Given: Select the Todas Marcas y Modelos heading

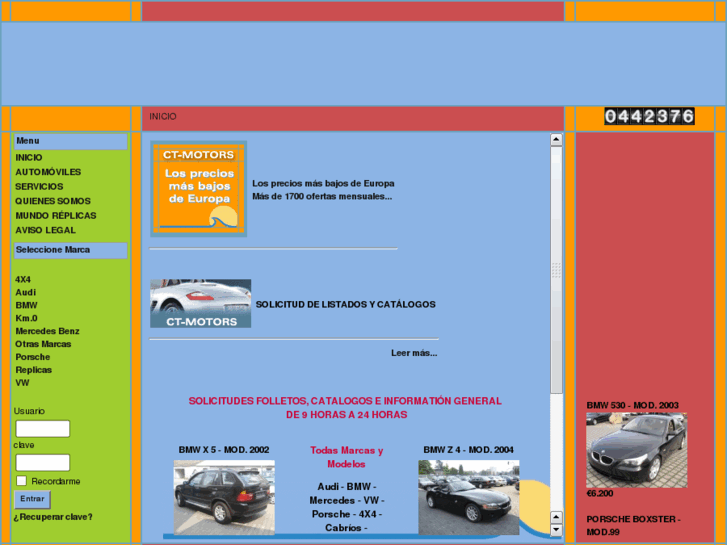Looking at the screenshot, I should [x=346, y=457].
